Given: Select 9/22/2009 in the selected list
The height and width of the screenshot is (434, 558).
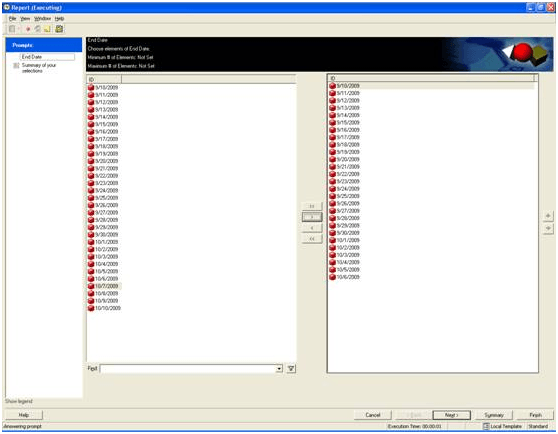Looking at the screenshot, I should click(x=348, y=174).
